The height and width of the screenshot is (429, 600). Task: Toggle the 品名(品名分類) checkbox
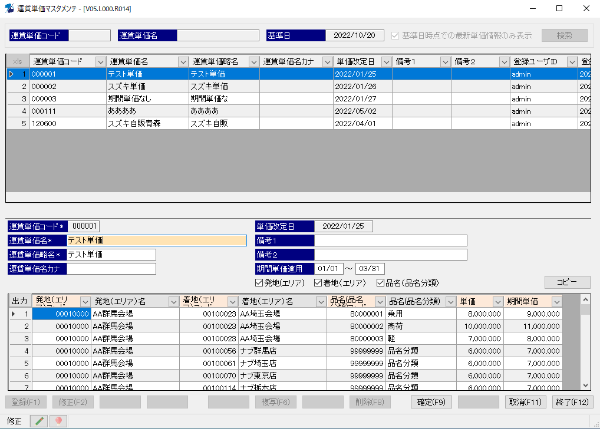coord(380,283)
